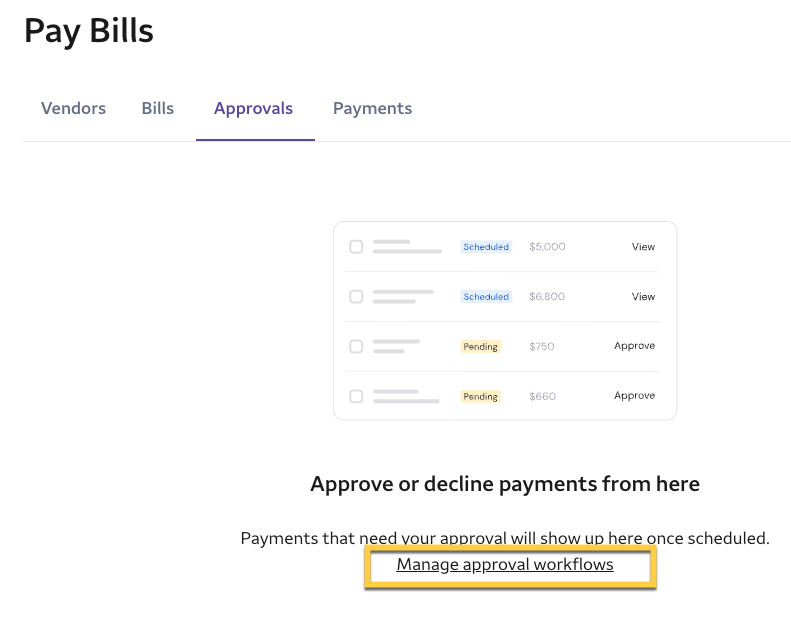791x633 pixels.
Task: Click the Scheduled badge beside $5,000
Action: click(x=486, y=247)
